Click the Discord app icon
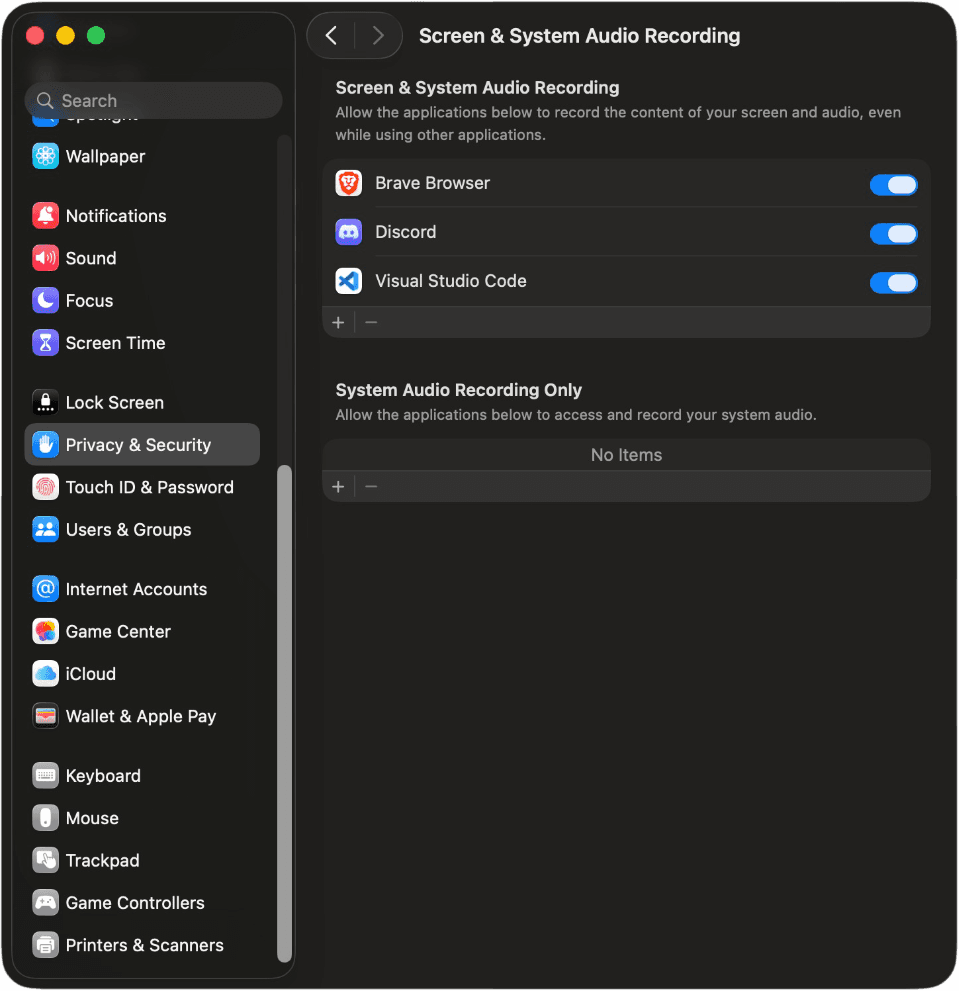The image size is (959, 991). click(x=348, y=232)
